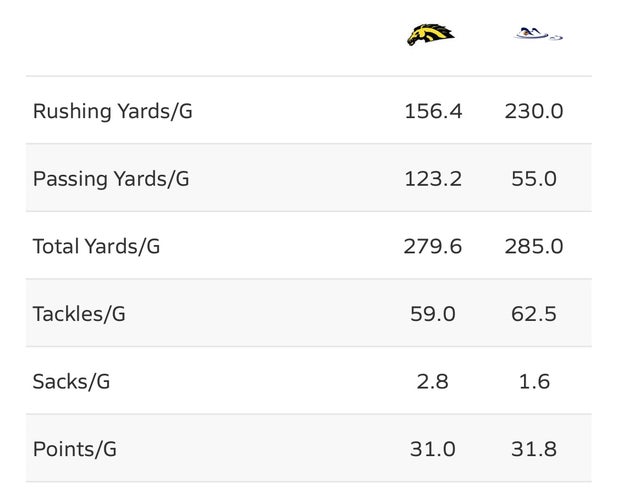The height and width of the screenshot is (488, 618).
Task: Click the 59.0 tackles value
Action: click(433, 314)
